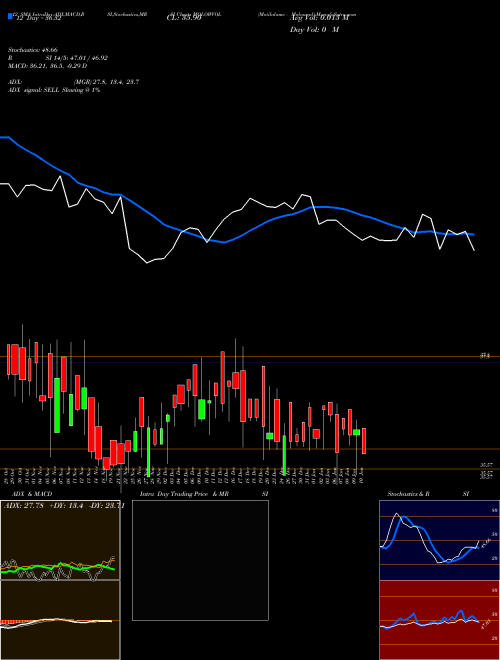The image size is (500, 660).
Task: Click the 'Day Vol: 0 M' value
Action: coord(314,30)
